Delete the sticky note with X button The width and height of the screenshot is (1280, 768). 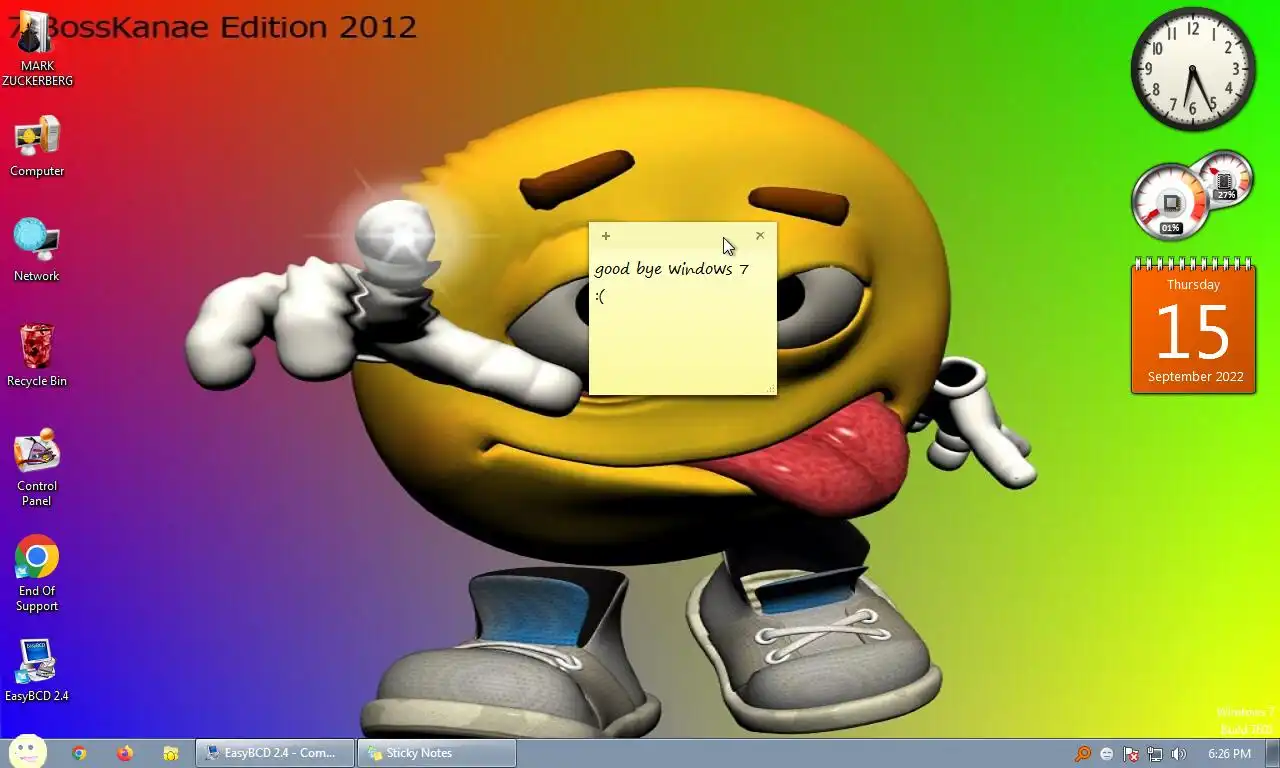click(x=760, y=236)
